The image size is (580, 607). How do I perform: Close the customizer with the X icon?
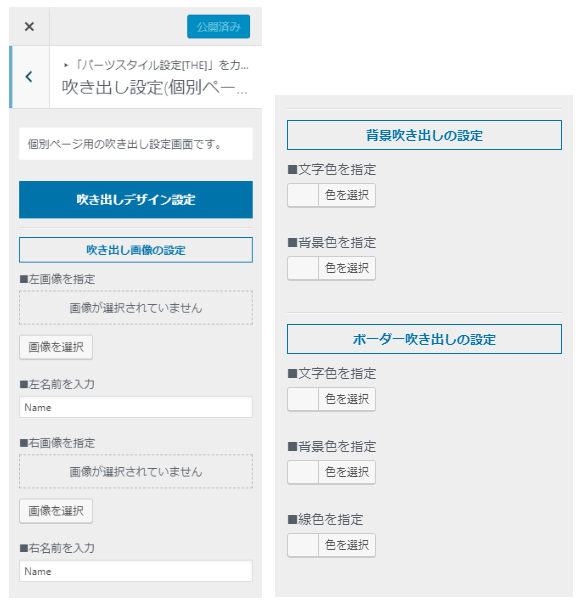click(29, 26)
